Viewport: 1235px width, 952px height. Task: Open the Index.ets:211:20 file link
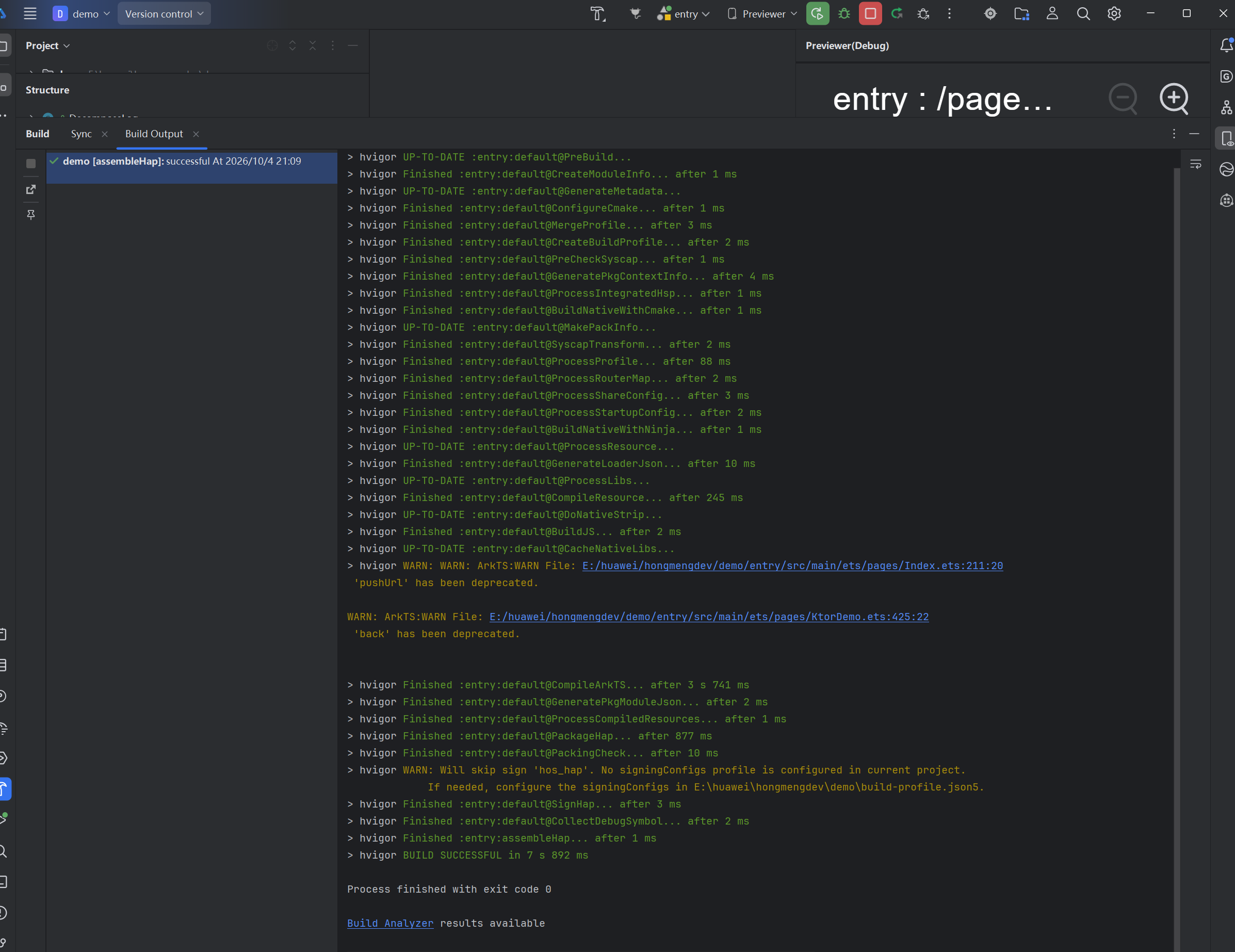[793, 566]
